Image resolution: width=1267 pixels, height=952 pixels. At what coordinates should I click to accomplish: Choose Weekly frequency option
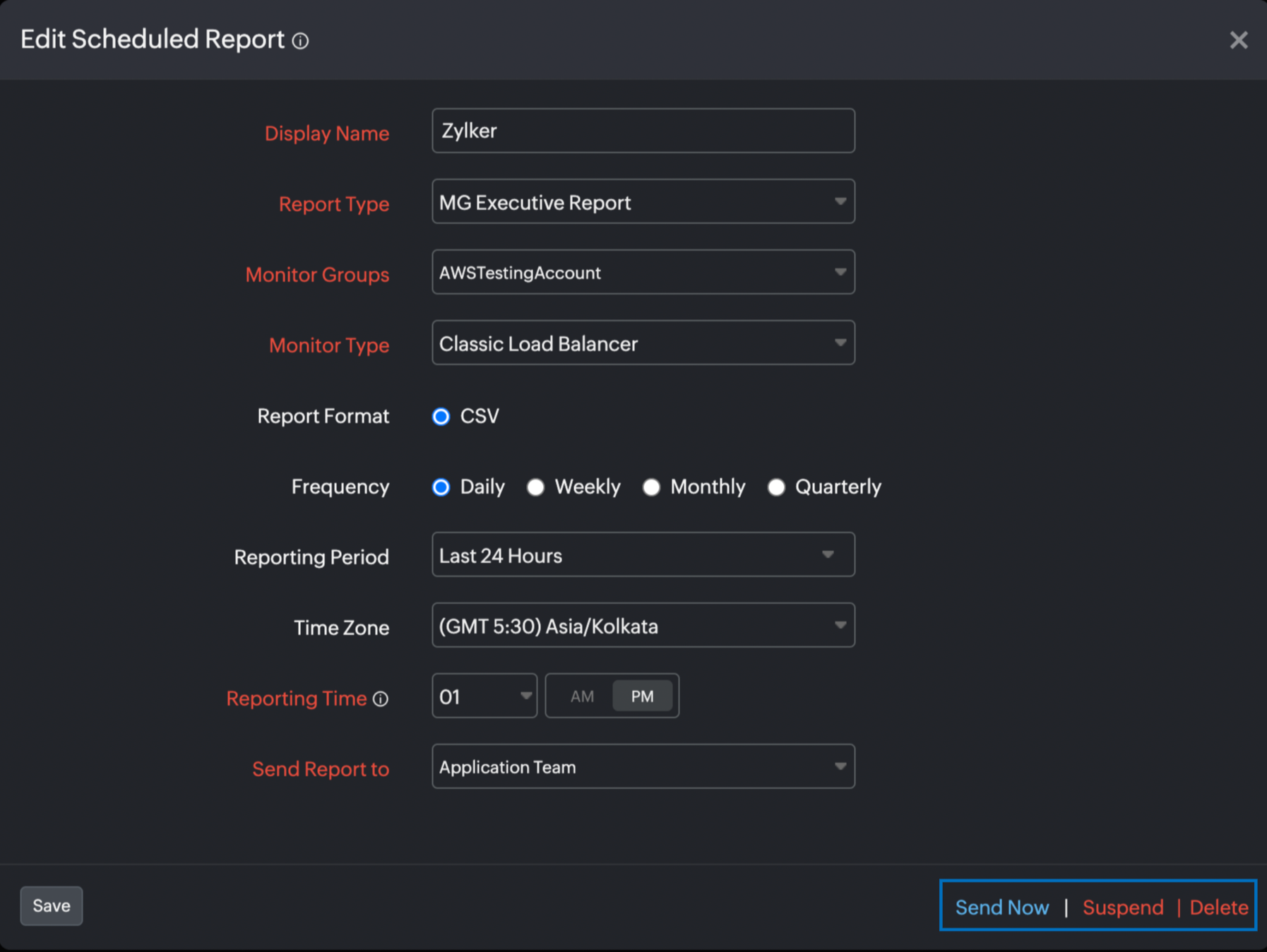click(536, 487)
